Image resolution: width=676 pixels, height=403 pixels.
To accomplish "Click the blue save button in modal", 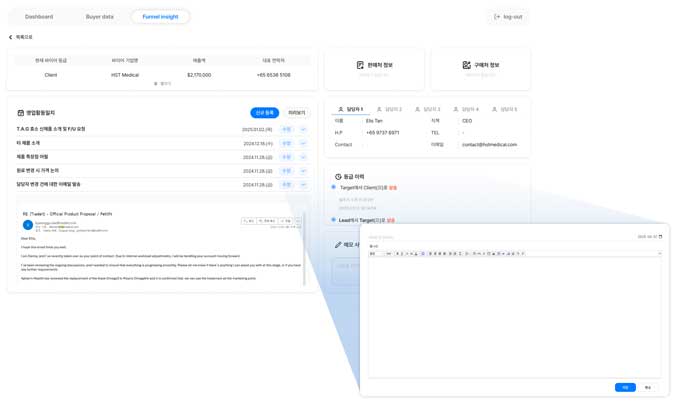I will [x=625, y=387].
